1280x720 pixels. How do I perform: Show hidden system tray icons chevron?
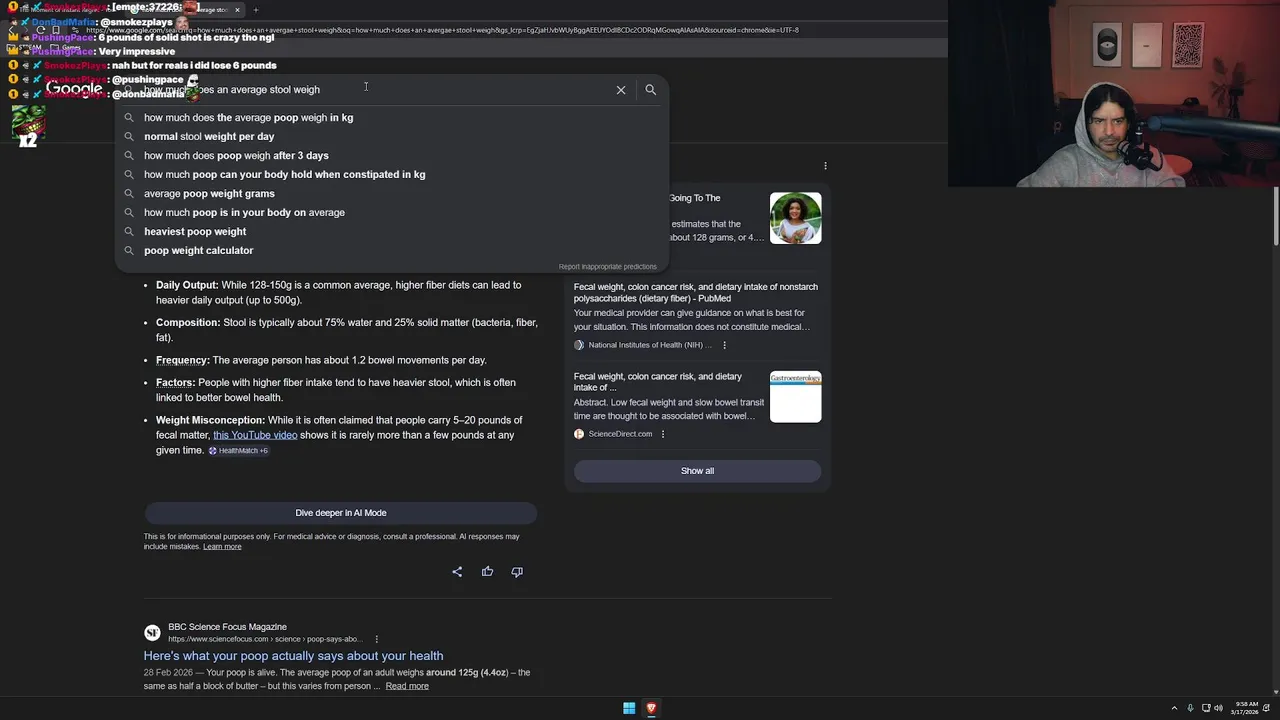(x=1175, y=708)
